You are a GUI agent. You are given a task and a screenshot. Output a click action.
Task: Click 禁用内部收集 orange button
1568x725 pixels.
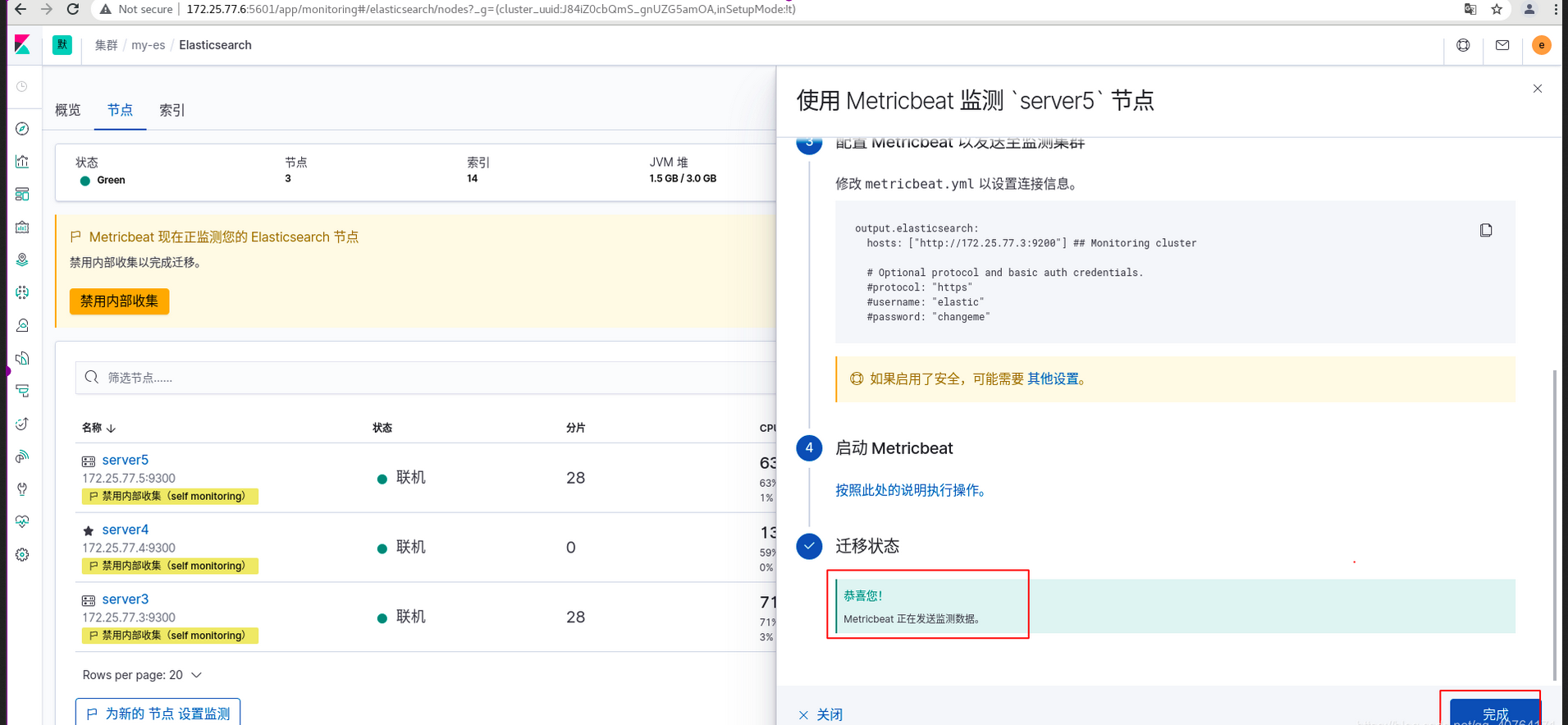click(x=120, y=301)
